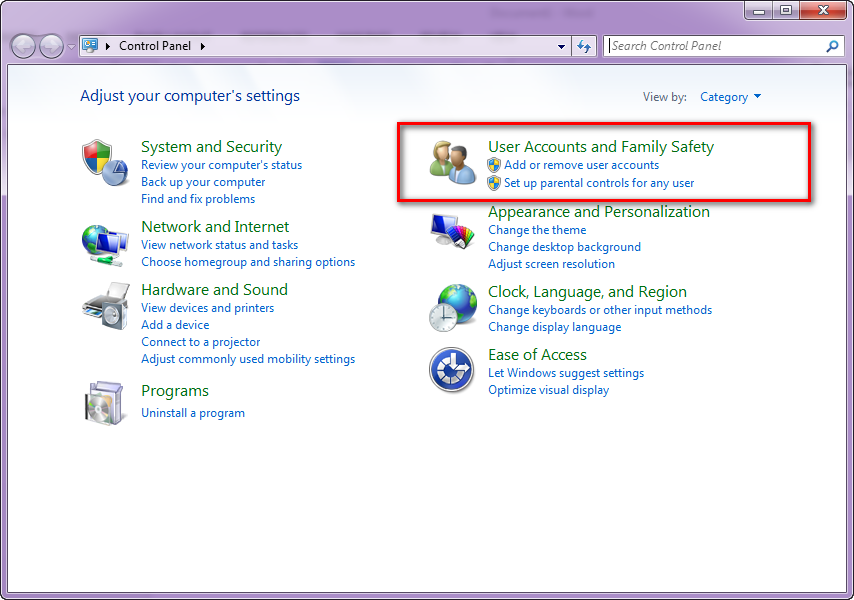Click shield icon beside Set up parental controls
Image resolution: width=854 pixels, height=600 pixels.
click(494, 183)
